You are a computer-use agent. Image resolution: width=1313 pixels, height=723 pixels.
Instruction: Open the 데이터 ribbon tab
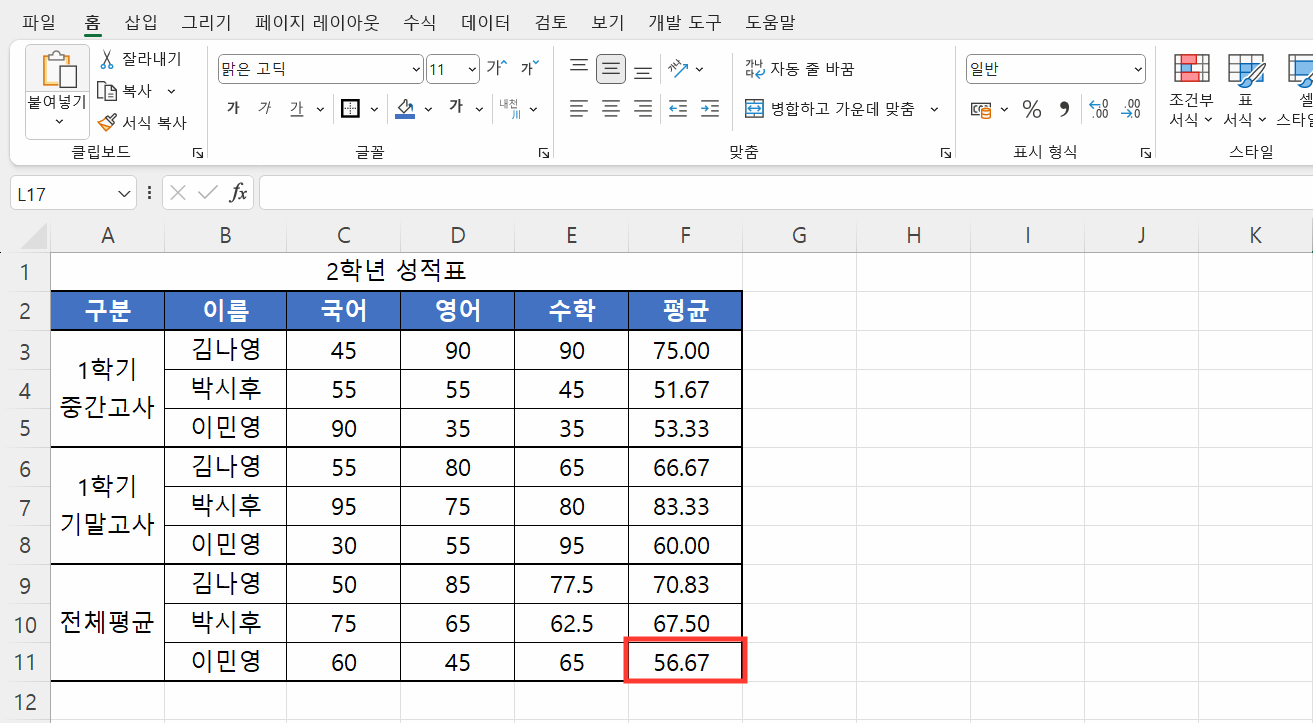(486, 22)
